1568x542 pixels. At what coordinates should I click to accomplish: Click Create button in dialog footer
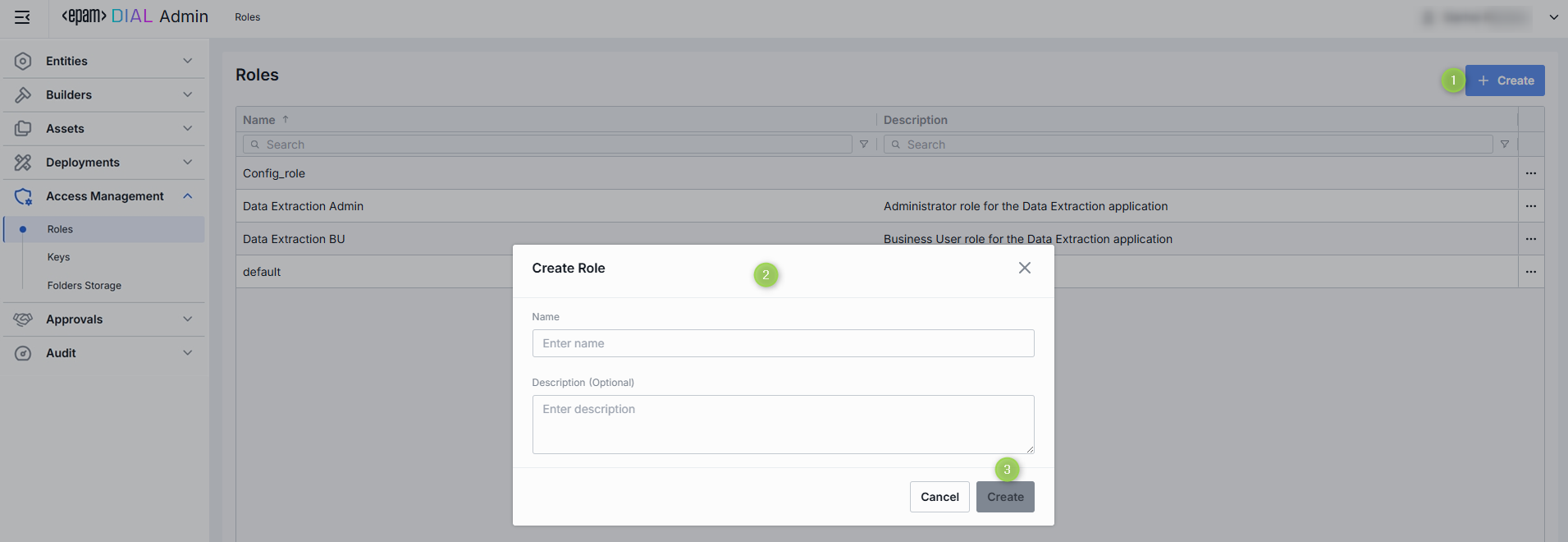click(1005, 497)
